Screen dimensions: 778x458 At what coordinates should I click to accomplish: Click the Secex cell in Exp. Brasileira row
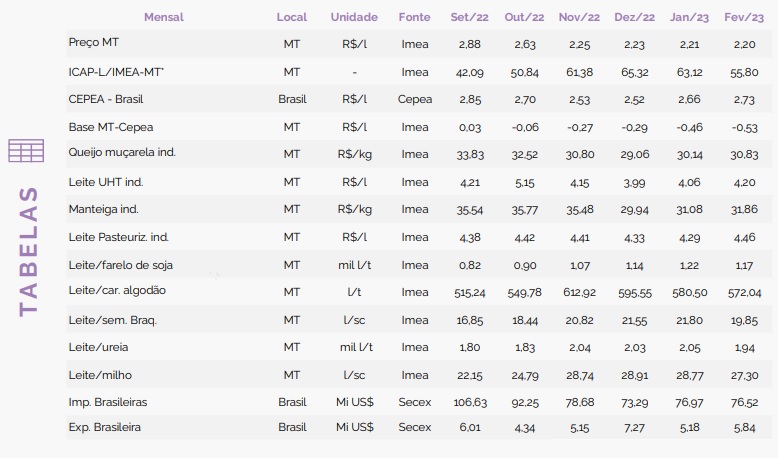click(415, 427)
